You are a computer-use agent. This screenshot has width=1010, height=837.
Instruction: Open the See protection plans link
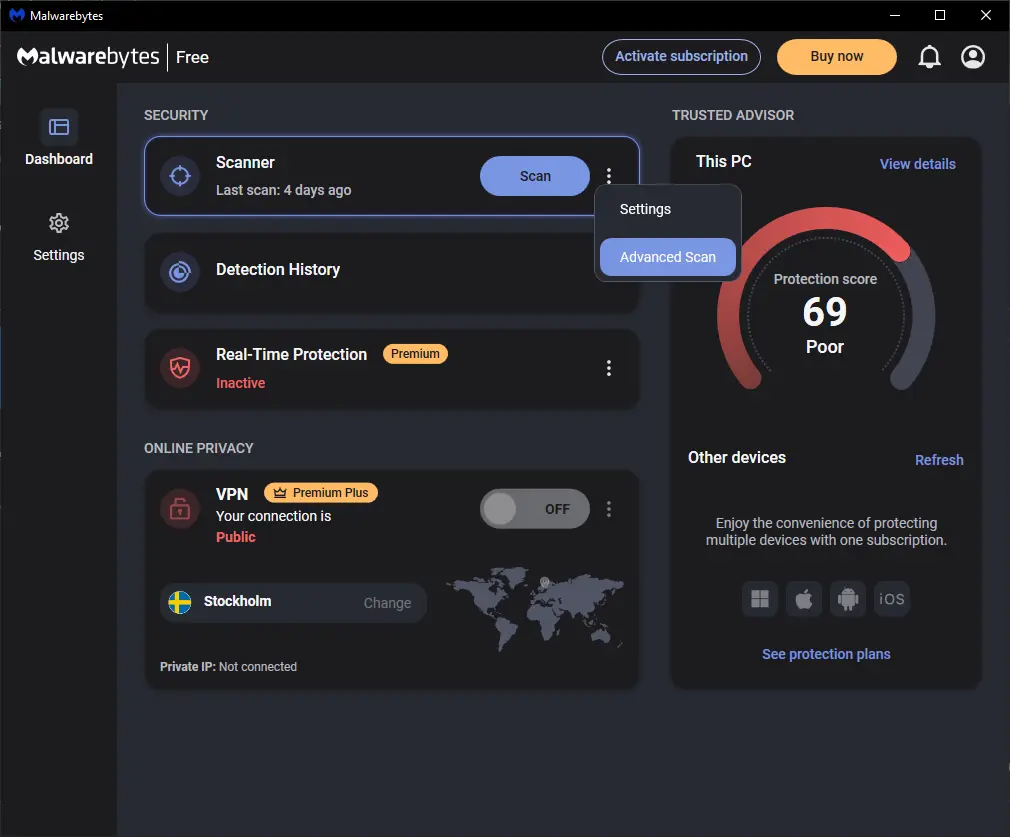[826, 654]
